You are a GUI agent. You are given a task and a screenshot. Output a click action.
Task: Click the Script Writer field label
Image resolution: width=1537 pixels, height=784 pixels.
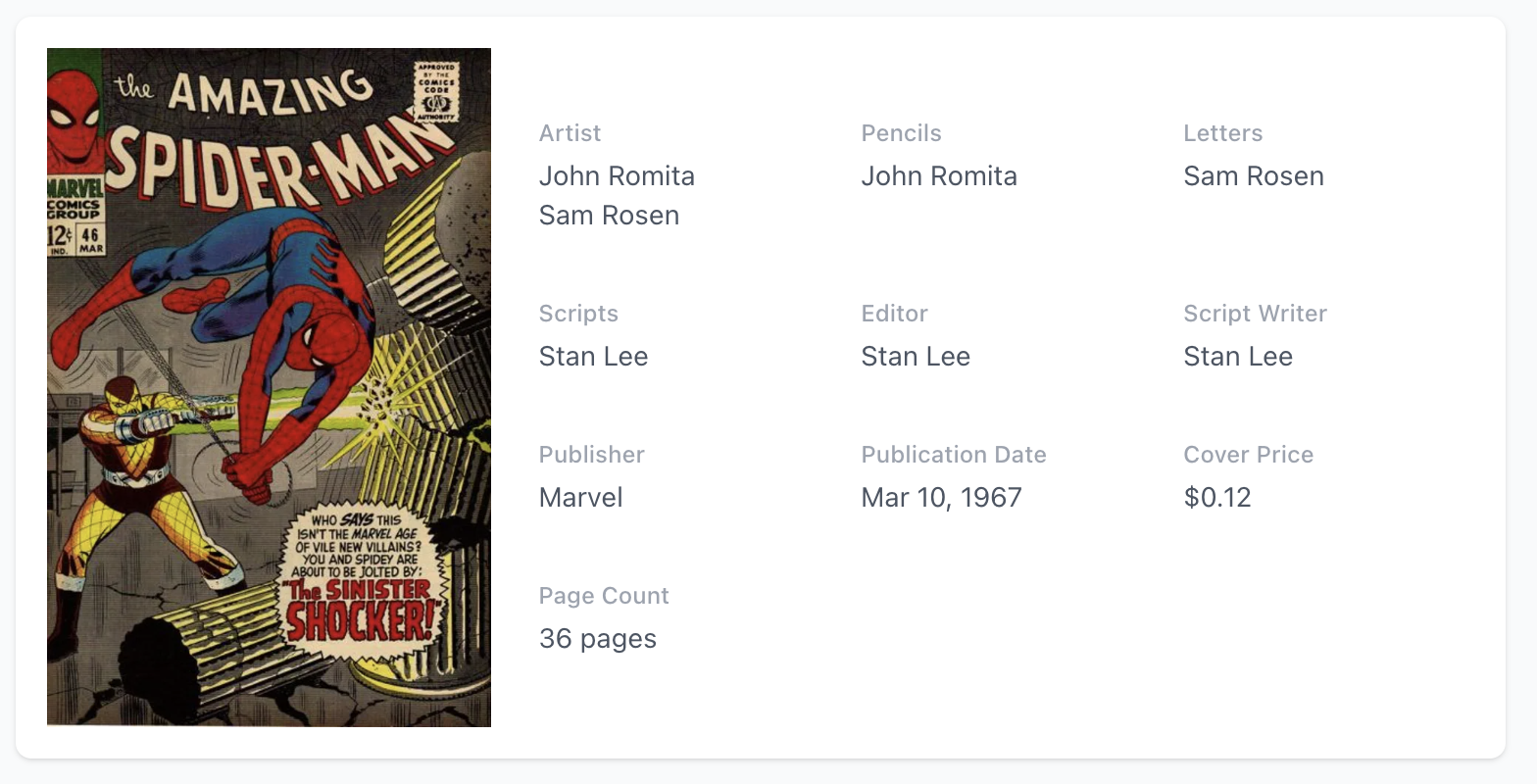[x=1255, y=314]
